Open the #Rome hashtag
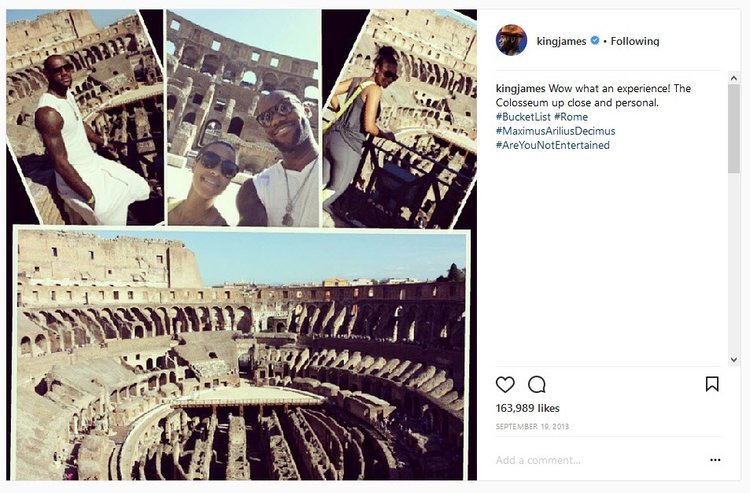Image resolution: width=750 pixels, height=493 pixels. pos(571,117)
